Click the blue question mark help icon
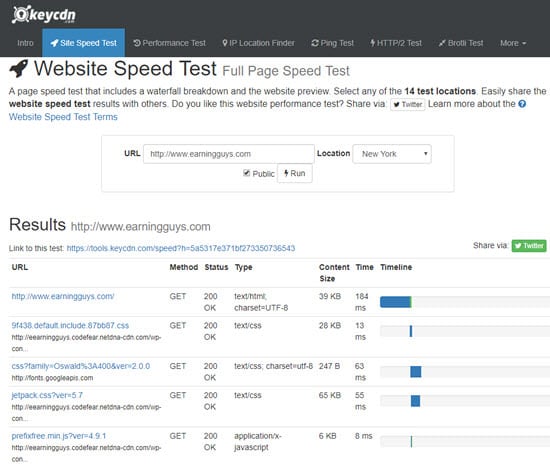The width and height of the screenshot is (550, 467). point(522,104)
